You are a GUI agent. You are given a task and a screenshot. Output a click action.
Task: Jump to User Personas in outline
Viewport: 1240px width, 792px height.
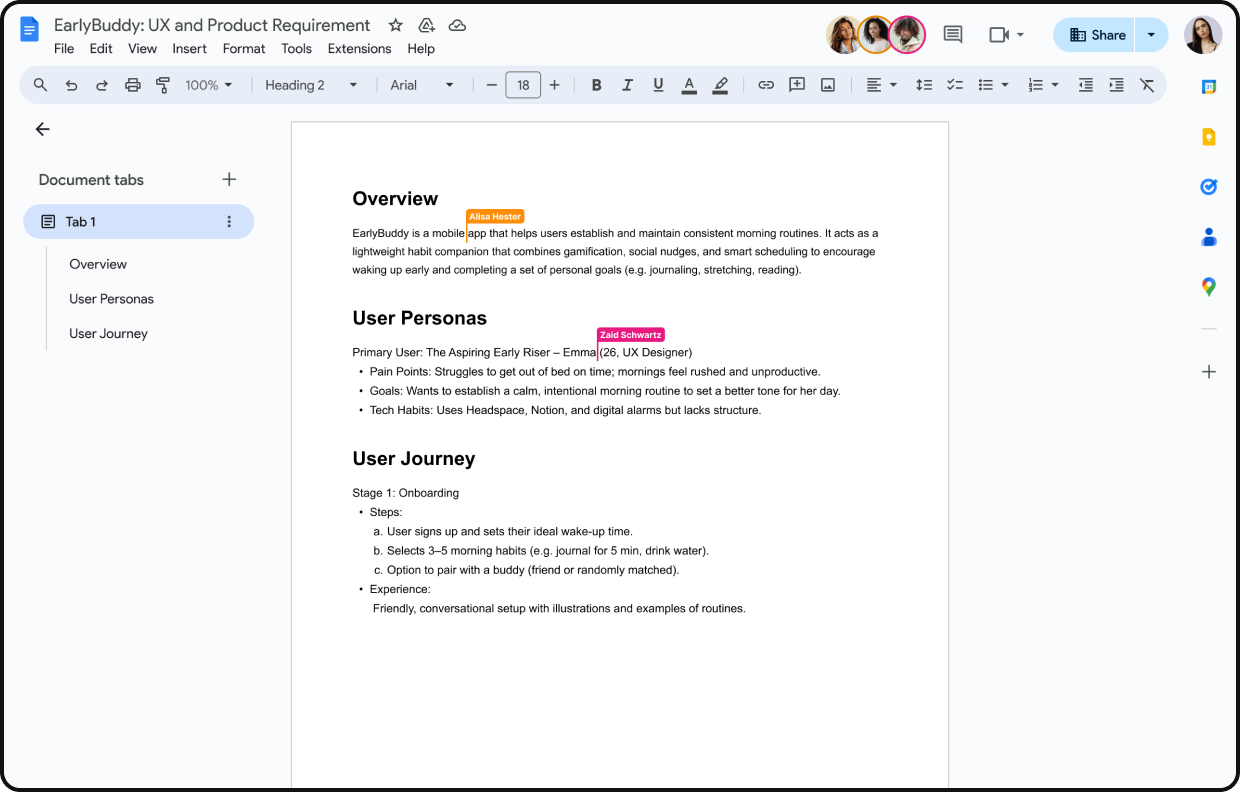pos(111,299)
